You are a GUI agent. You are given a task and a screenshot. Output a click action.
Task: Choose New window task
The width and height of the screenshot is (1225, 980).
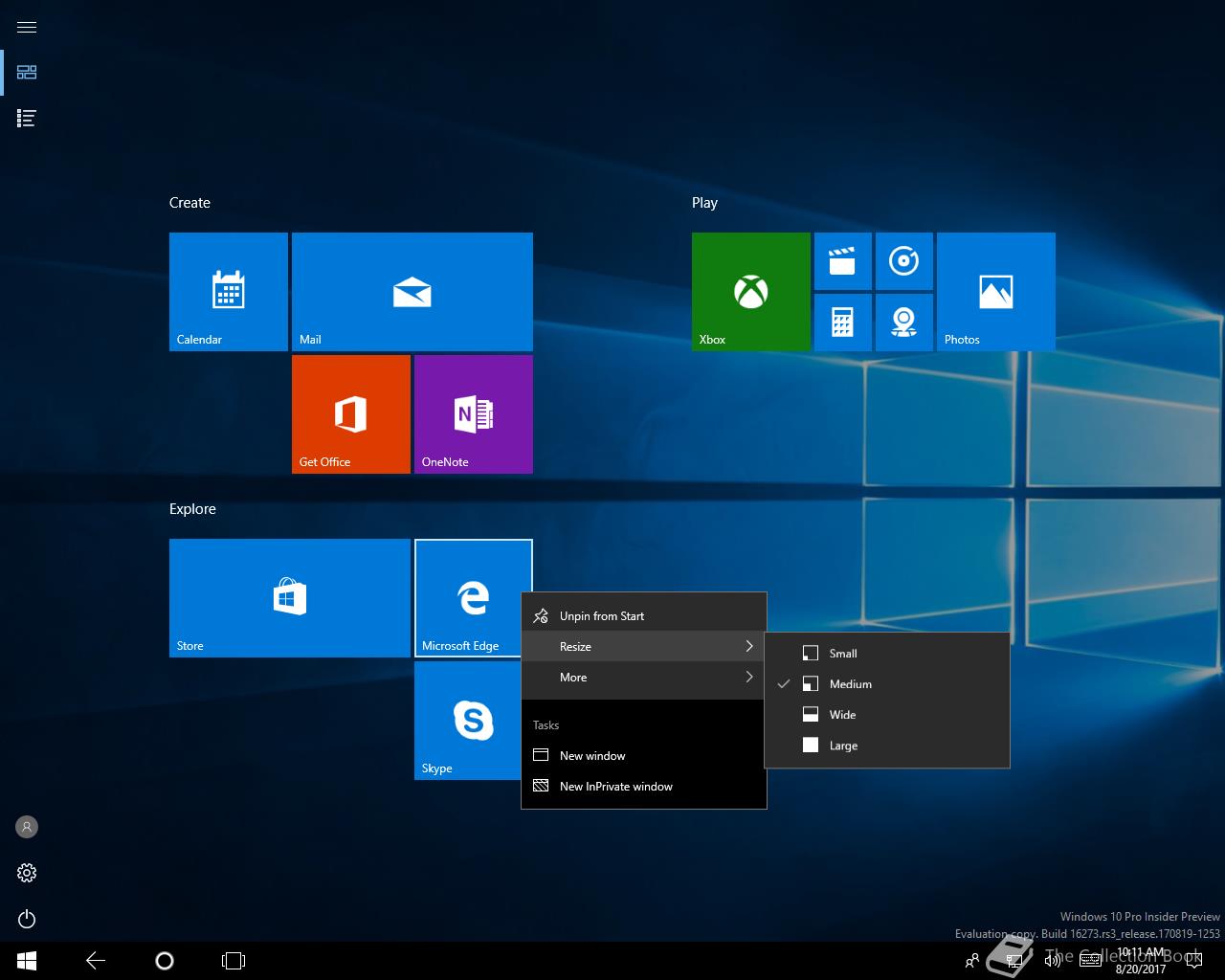[x=644, y=756]
